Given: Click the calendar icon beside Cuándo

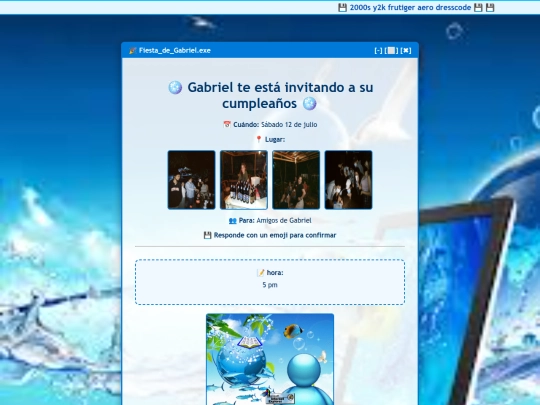Looking at the screenshot, I should coord(227,124).
